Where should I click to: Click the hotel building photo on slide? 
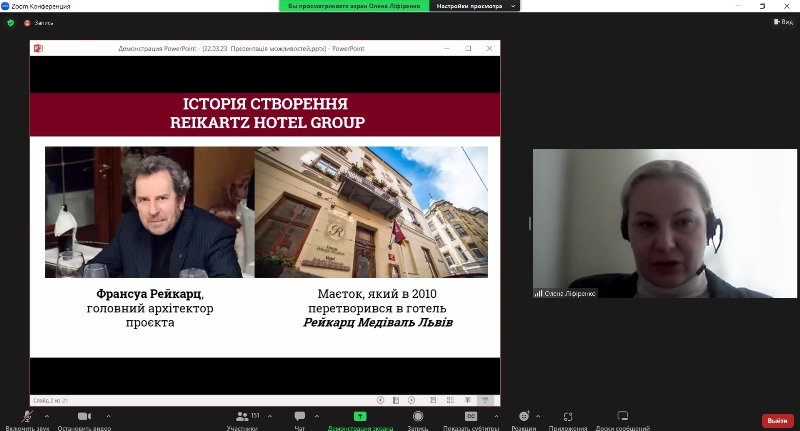coord(371,212)
